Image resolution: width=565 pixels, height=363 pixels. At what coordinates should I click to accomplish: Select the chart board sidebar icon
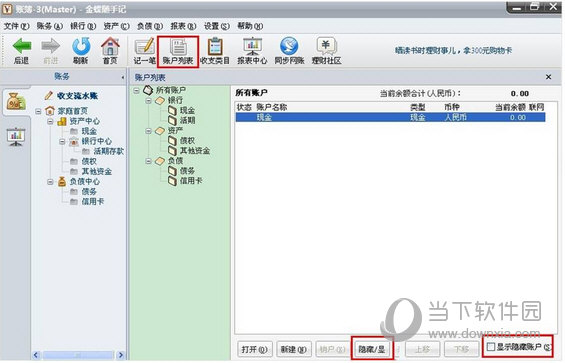[16, 137]
